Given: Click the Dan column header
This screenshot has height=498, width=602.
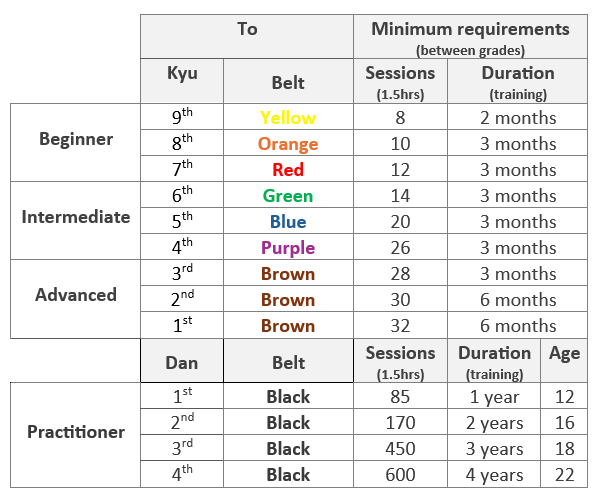Looking at the screenshot, I should (x=182, y=361).
